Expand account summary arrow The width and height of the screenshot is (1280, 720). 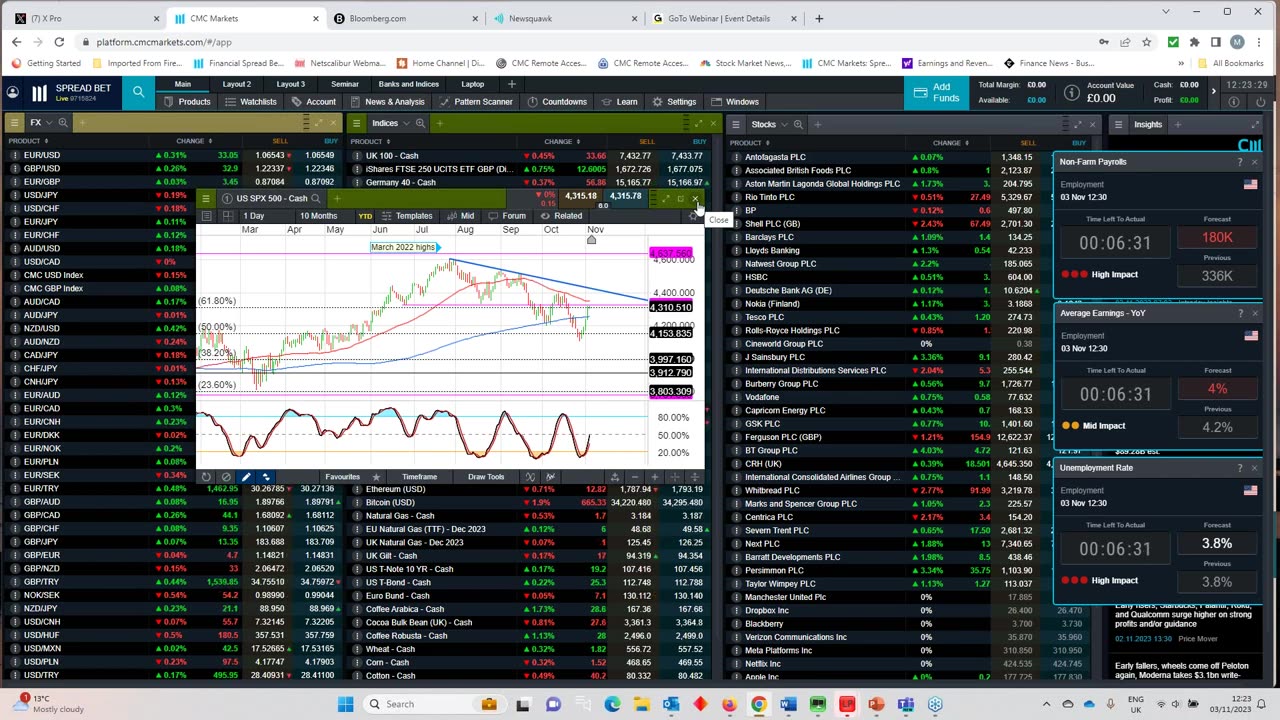point(1213,92)
